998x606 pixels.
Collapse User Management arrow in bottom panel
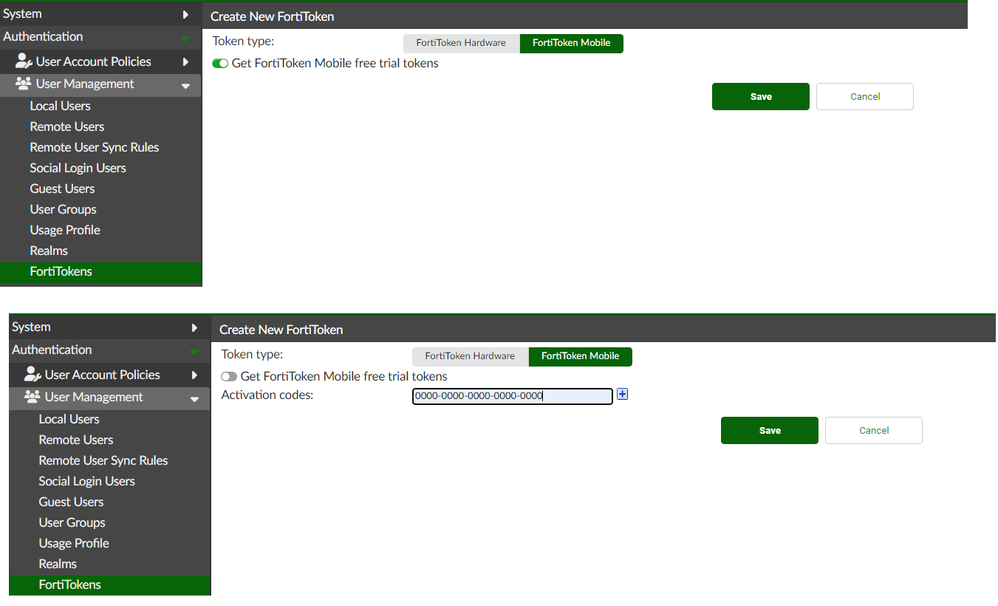point(194,398)
